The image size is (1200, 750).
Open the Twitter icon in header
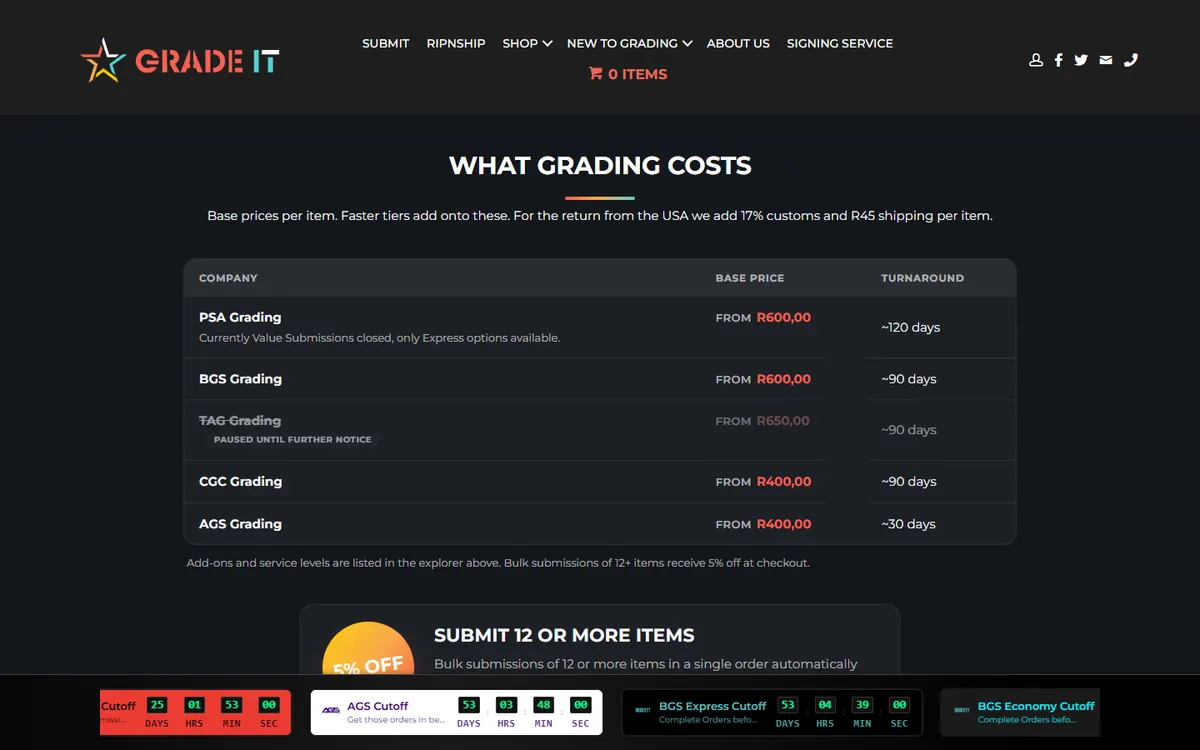(1081, 60)
